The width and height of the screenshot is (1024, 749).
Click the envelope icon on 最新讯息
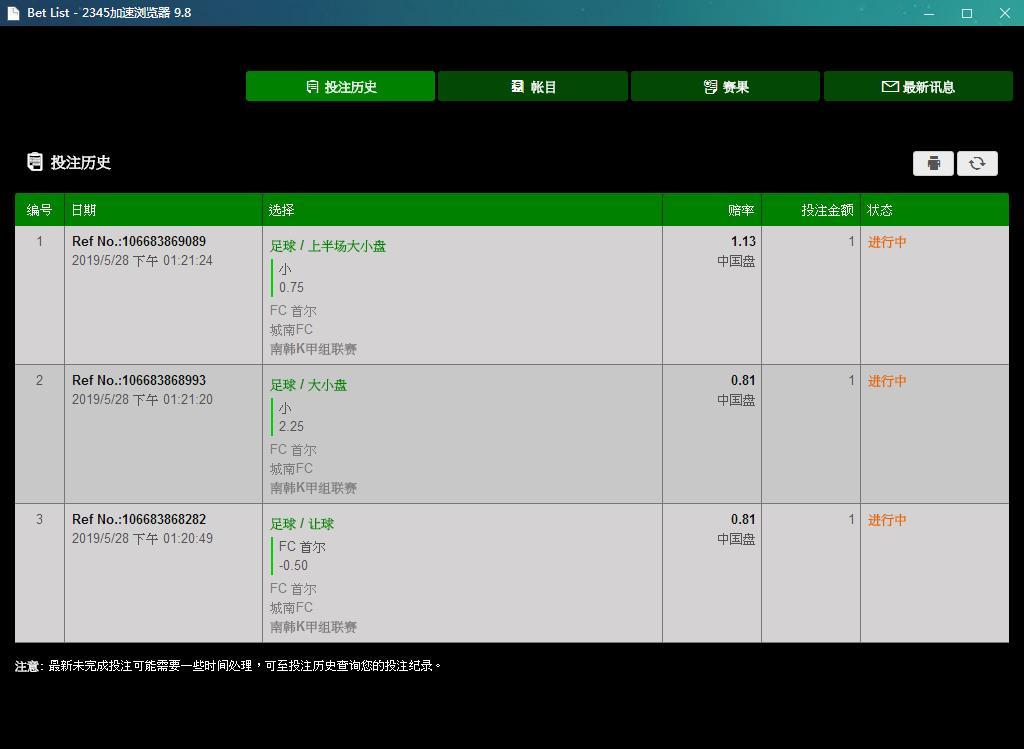point(889,86)
